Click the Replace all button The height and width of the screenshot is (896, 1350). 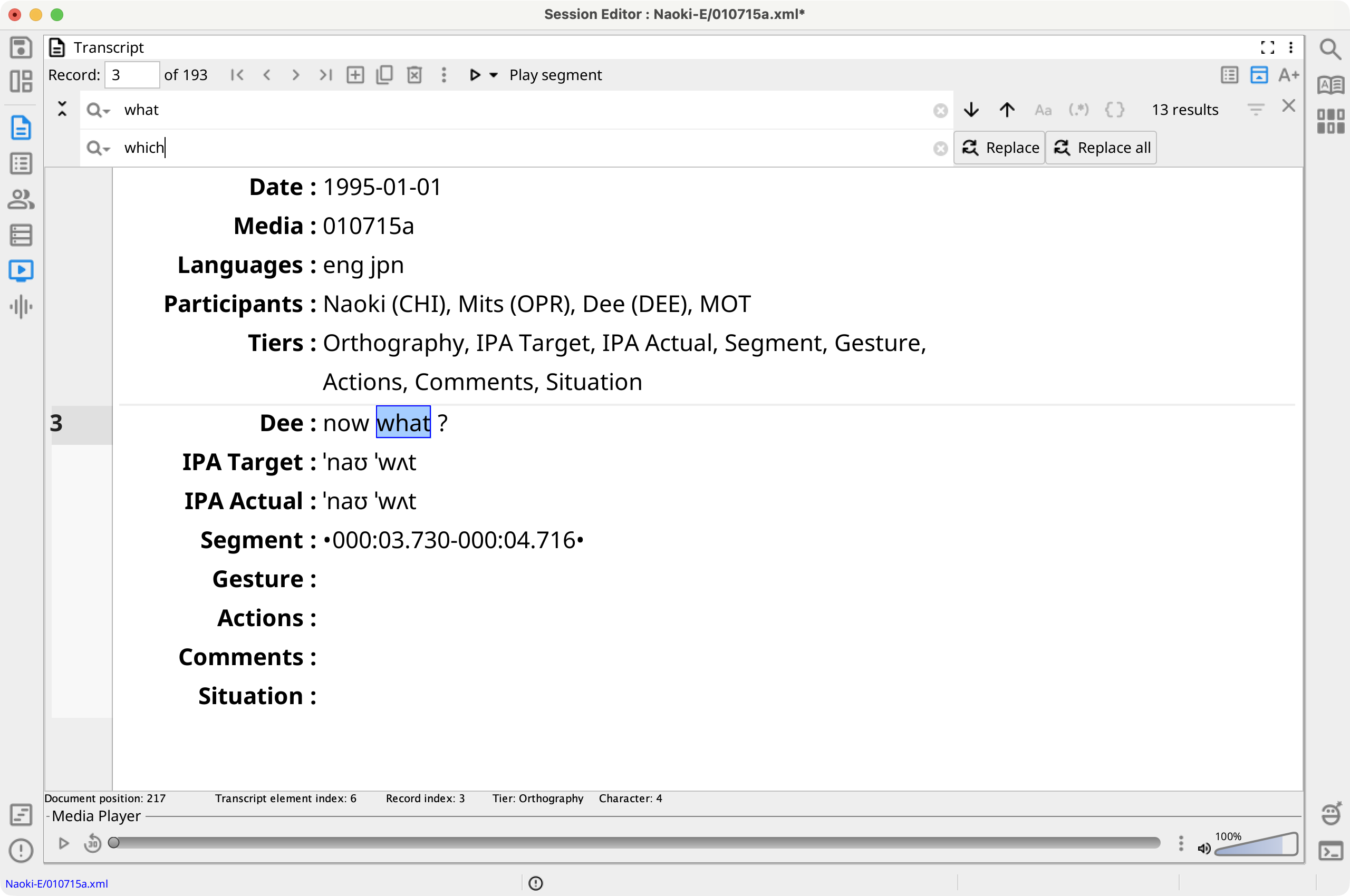coord(1101,148)
